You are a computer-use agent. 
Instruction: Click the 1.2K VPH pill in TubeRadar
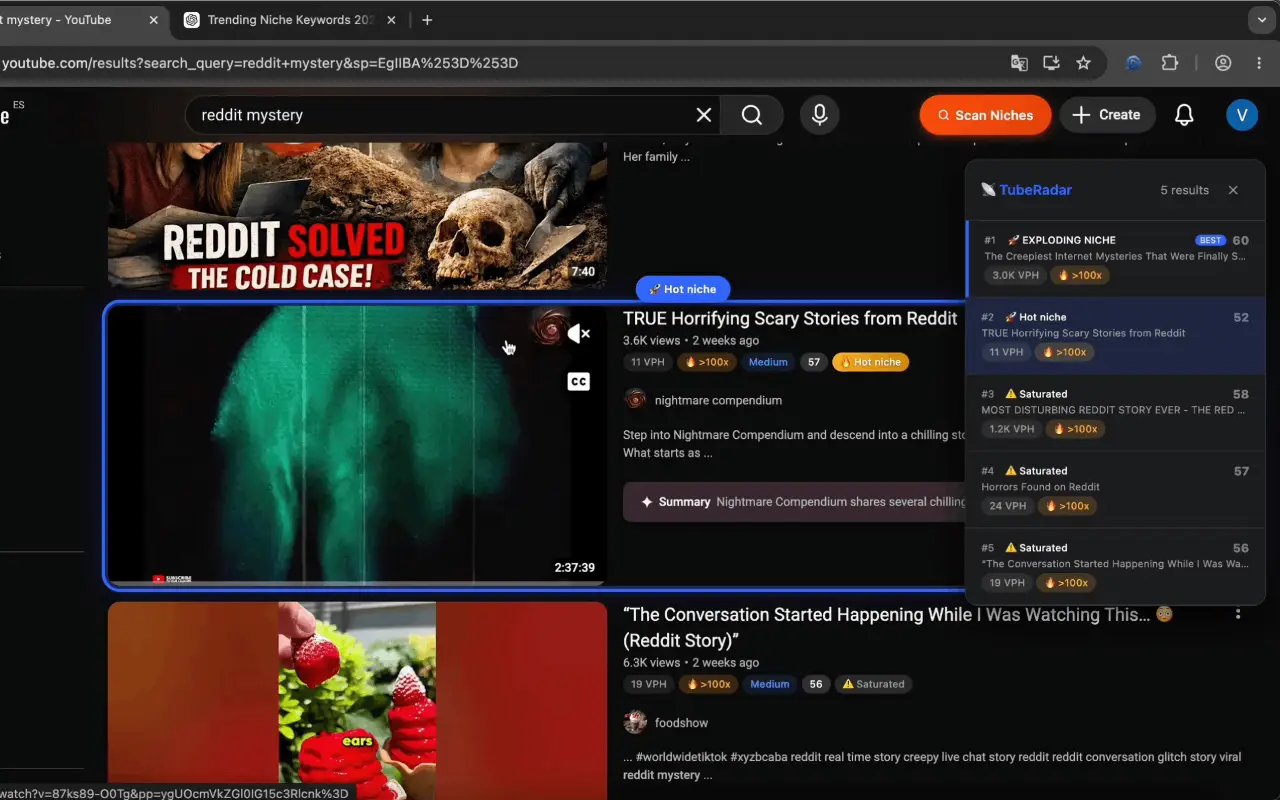[1012, 429]
